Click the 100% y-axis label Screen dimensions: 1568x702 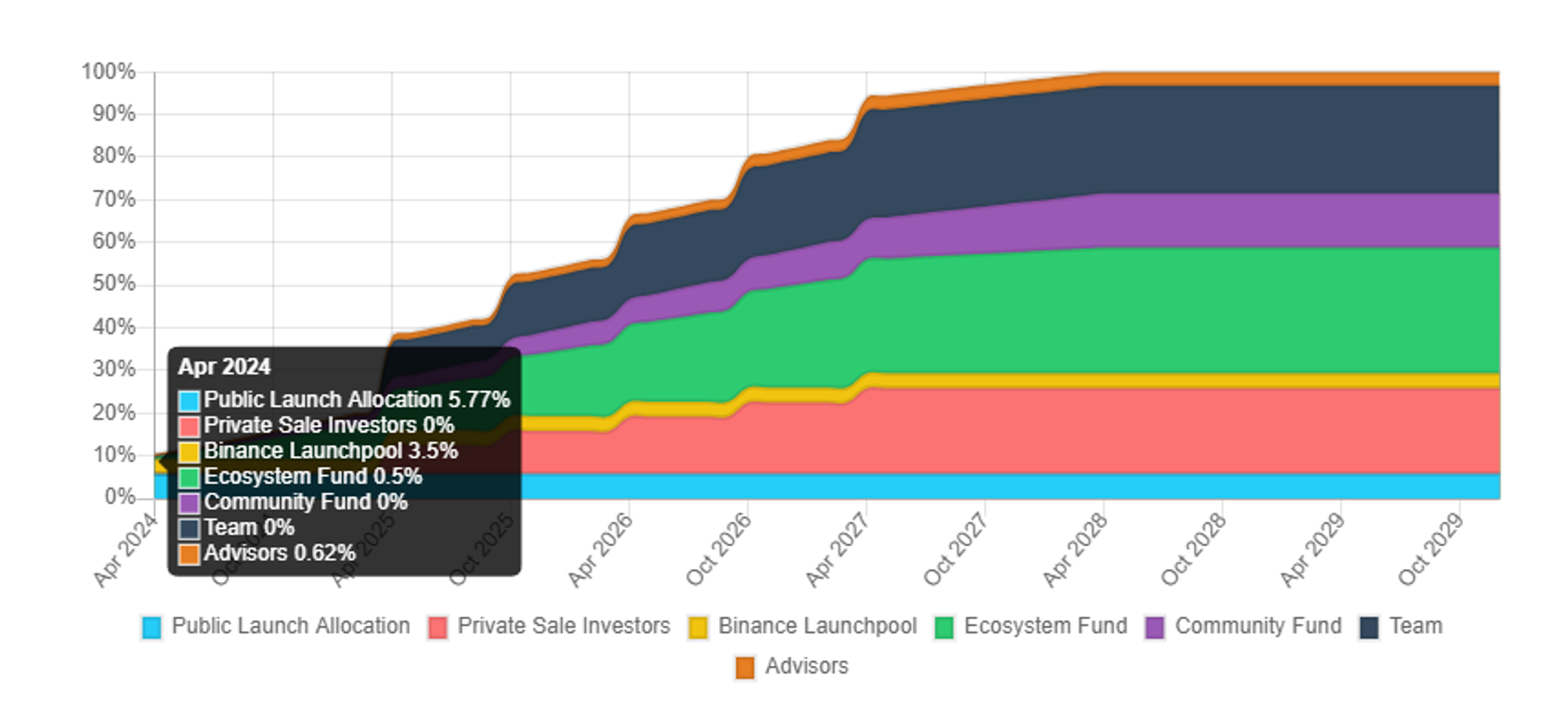pyautogui.click(x=108, y=72)
